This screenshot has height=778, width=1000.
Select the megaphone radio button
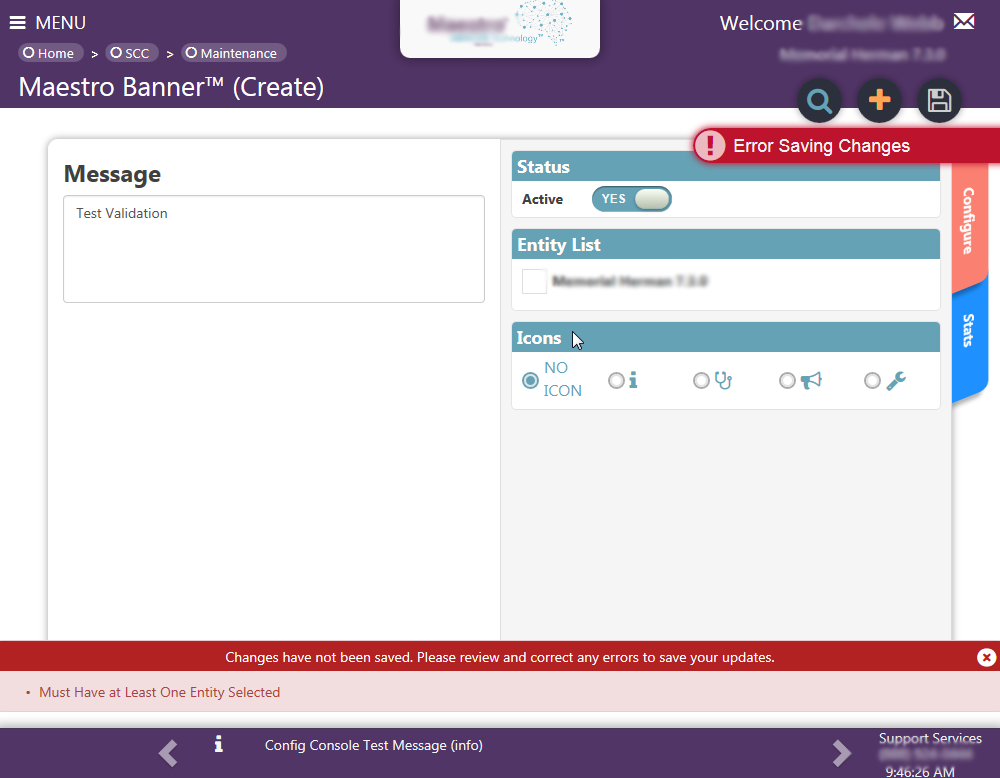[x=787, y=381]
